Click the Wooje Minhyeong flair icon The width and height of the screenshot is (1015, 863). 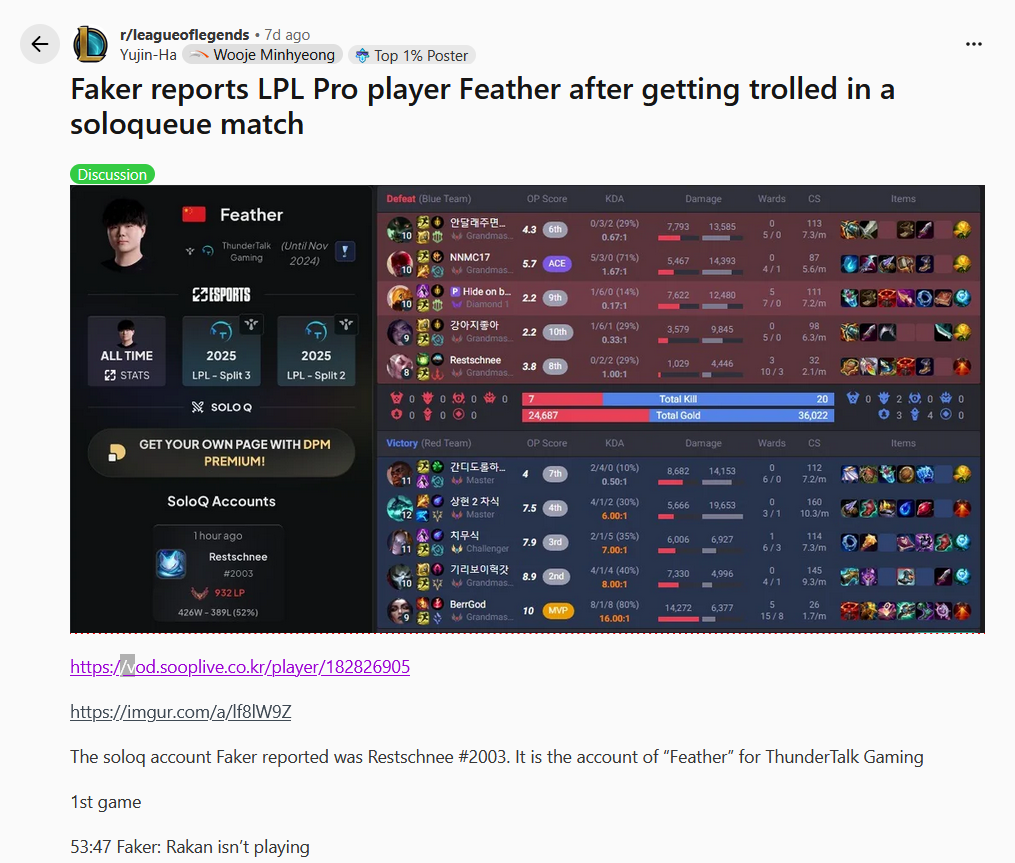coord(199,55)
